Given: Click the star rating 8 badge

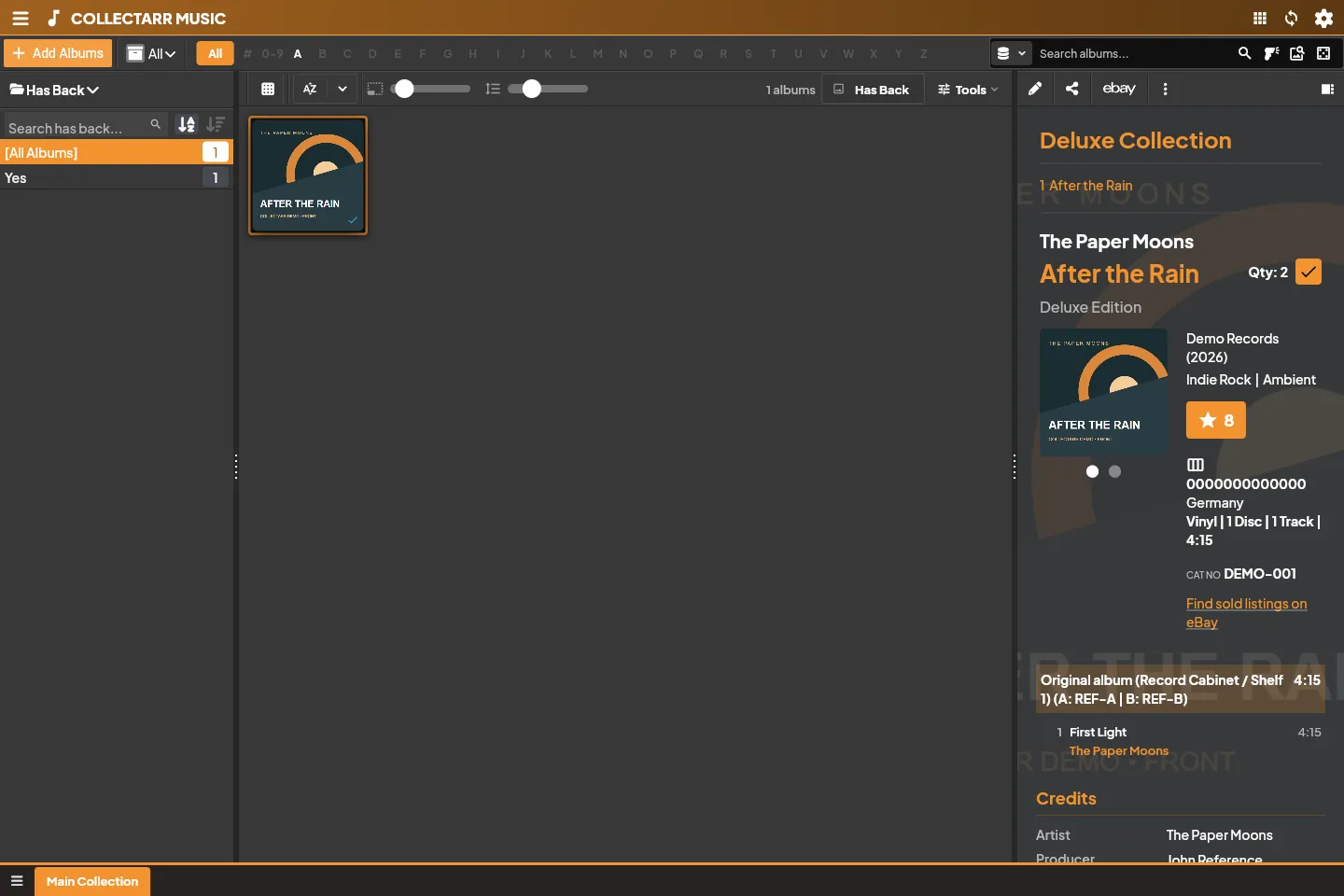Looking at the screenshot, I should [1215, 420].
